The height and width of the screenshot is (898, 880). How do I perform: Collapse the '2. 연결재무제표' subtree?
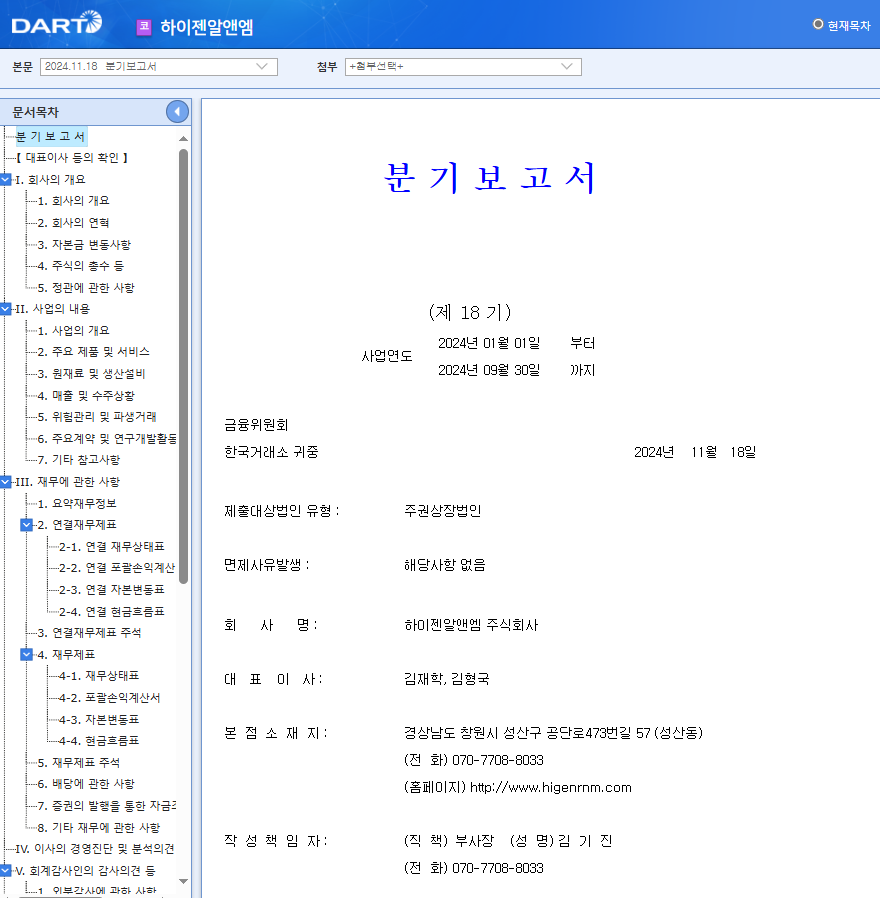pyautogui.click(x=27, y=525)
